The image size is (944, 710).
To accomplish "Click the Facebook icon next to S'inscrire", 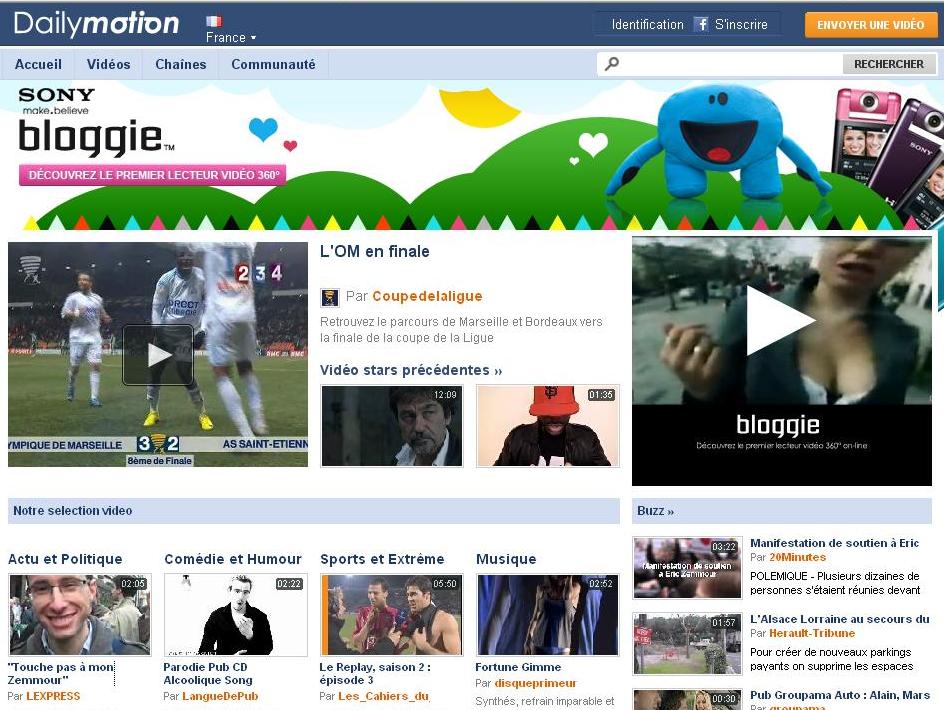I will pos(701,24).
